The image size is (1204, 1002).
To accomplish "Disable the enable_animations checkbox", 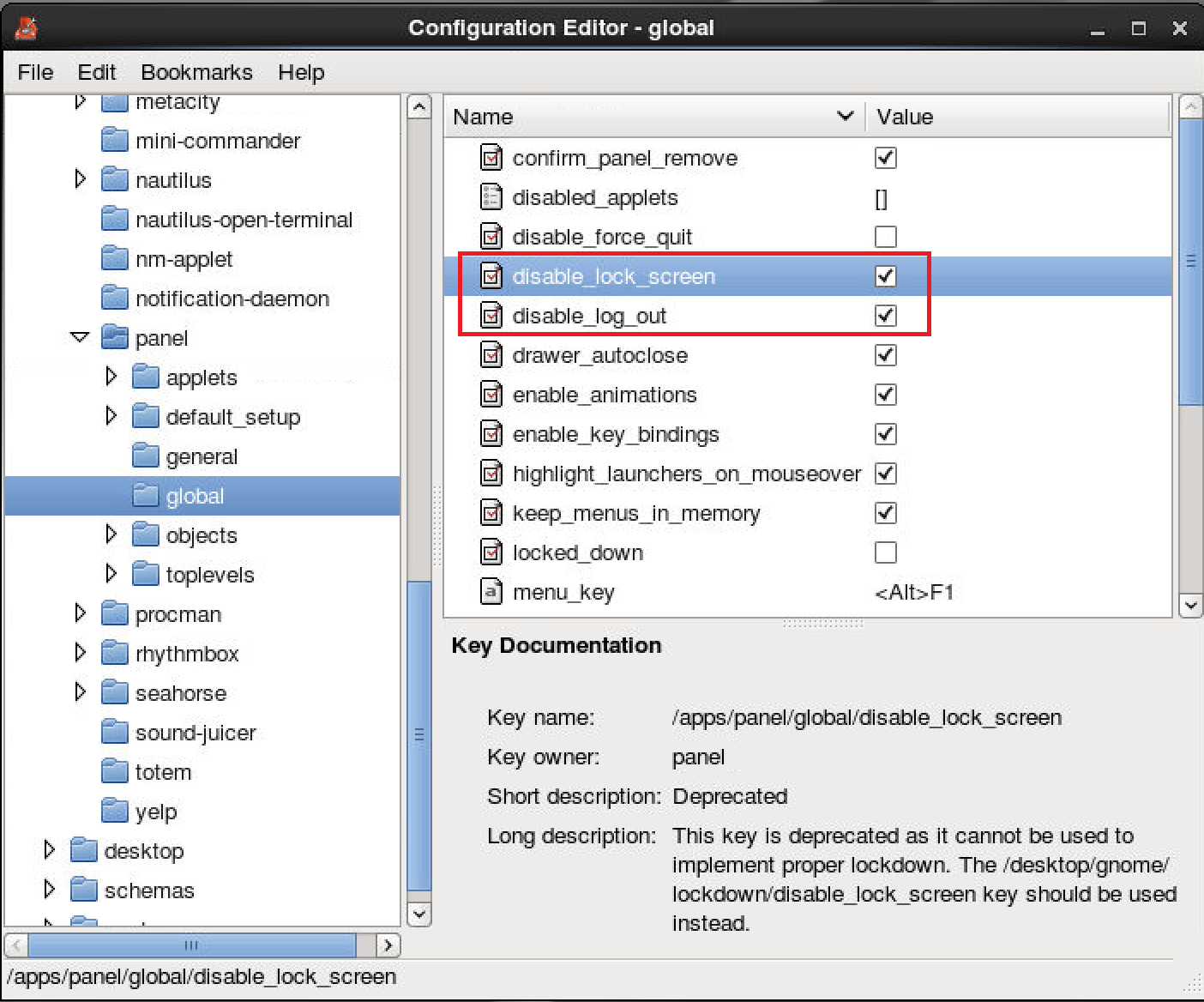I will pos(886,395).
